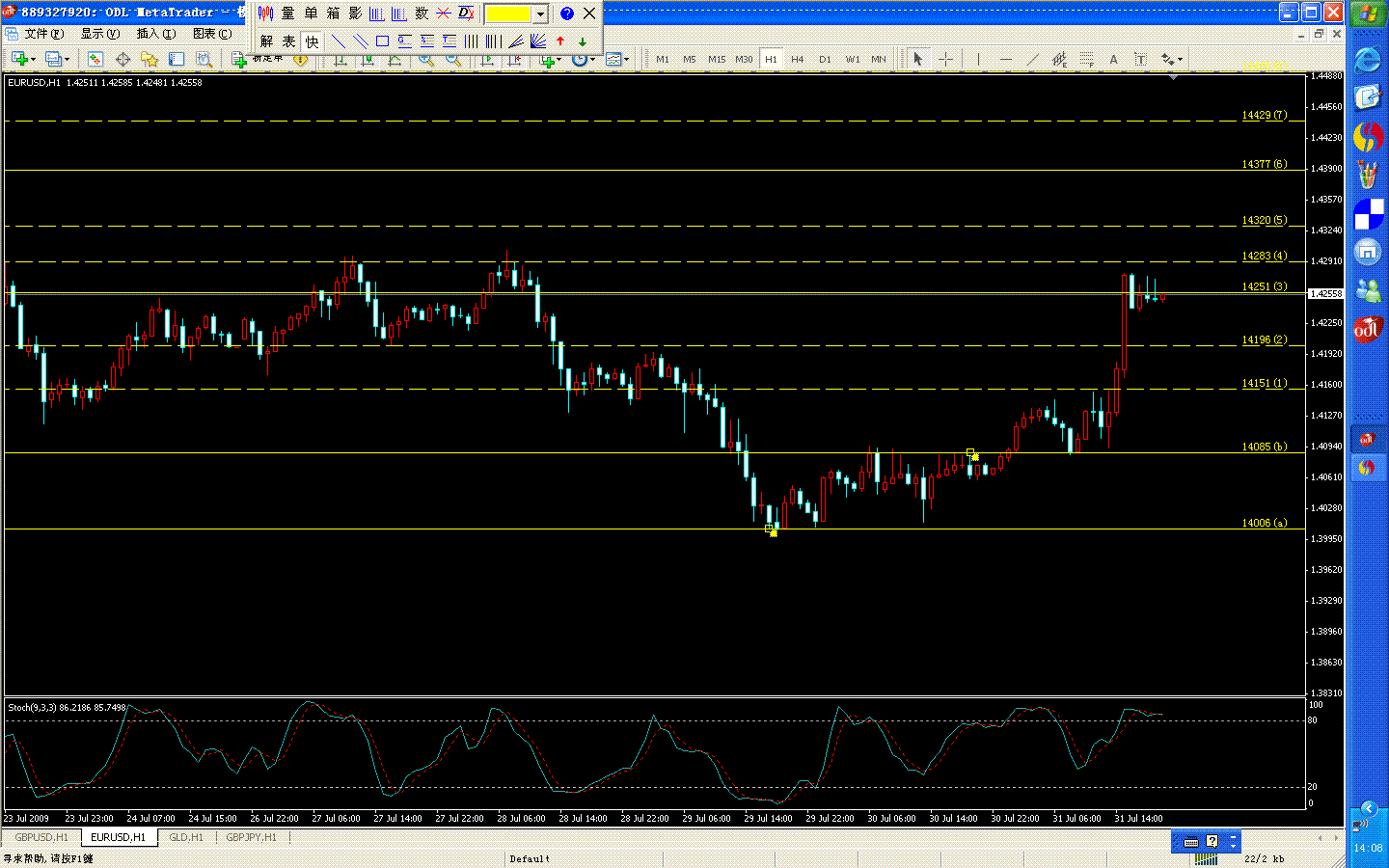1389x868 pixels.
Task: Click the candlestick icon in the floating toolbar
Action: pos(265,14)
